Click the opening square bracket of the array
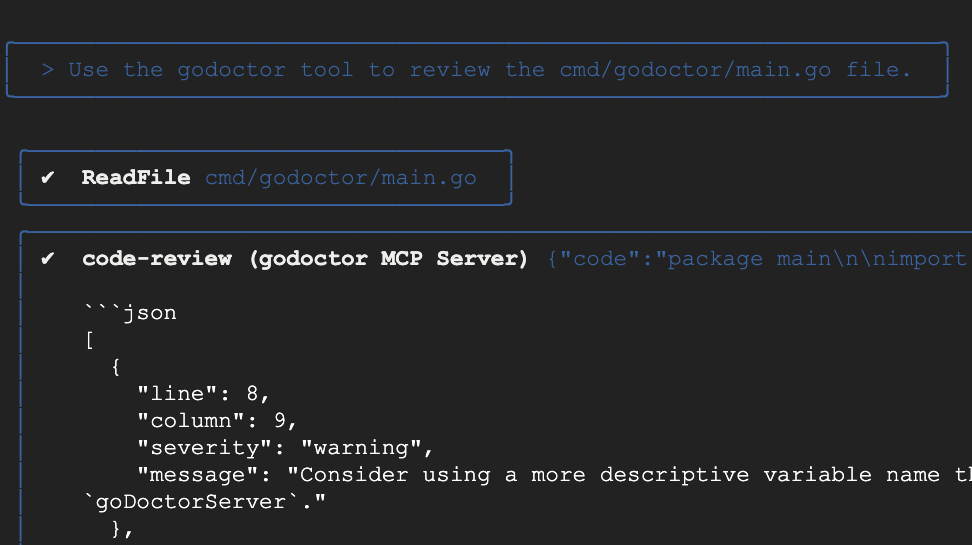This screenshot has width=972, height=545. click(89, 340)
